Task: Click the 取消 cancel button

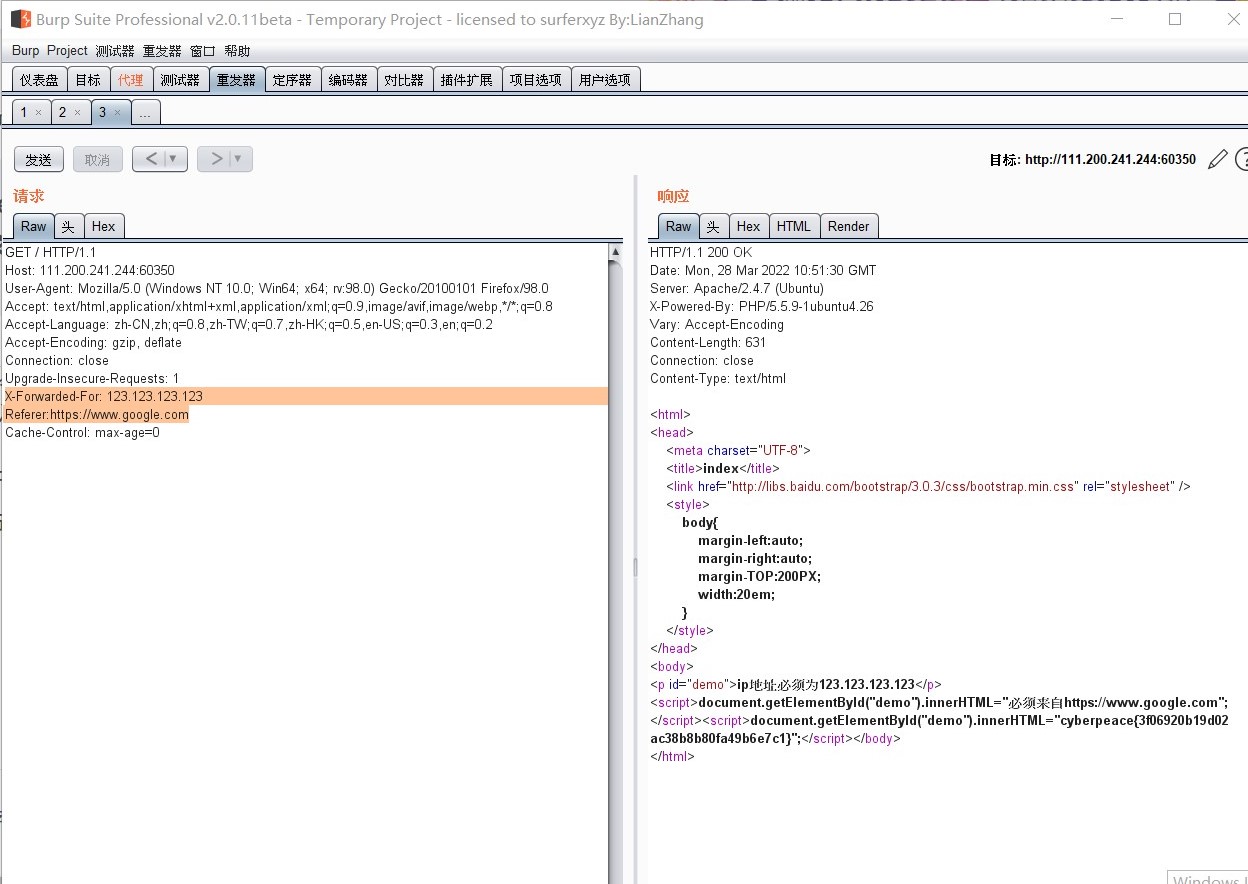Action: click(x=97, y=158)
